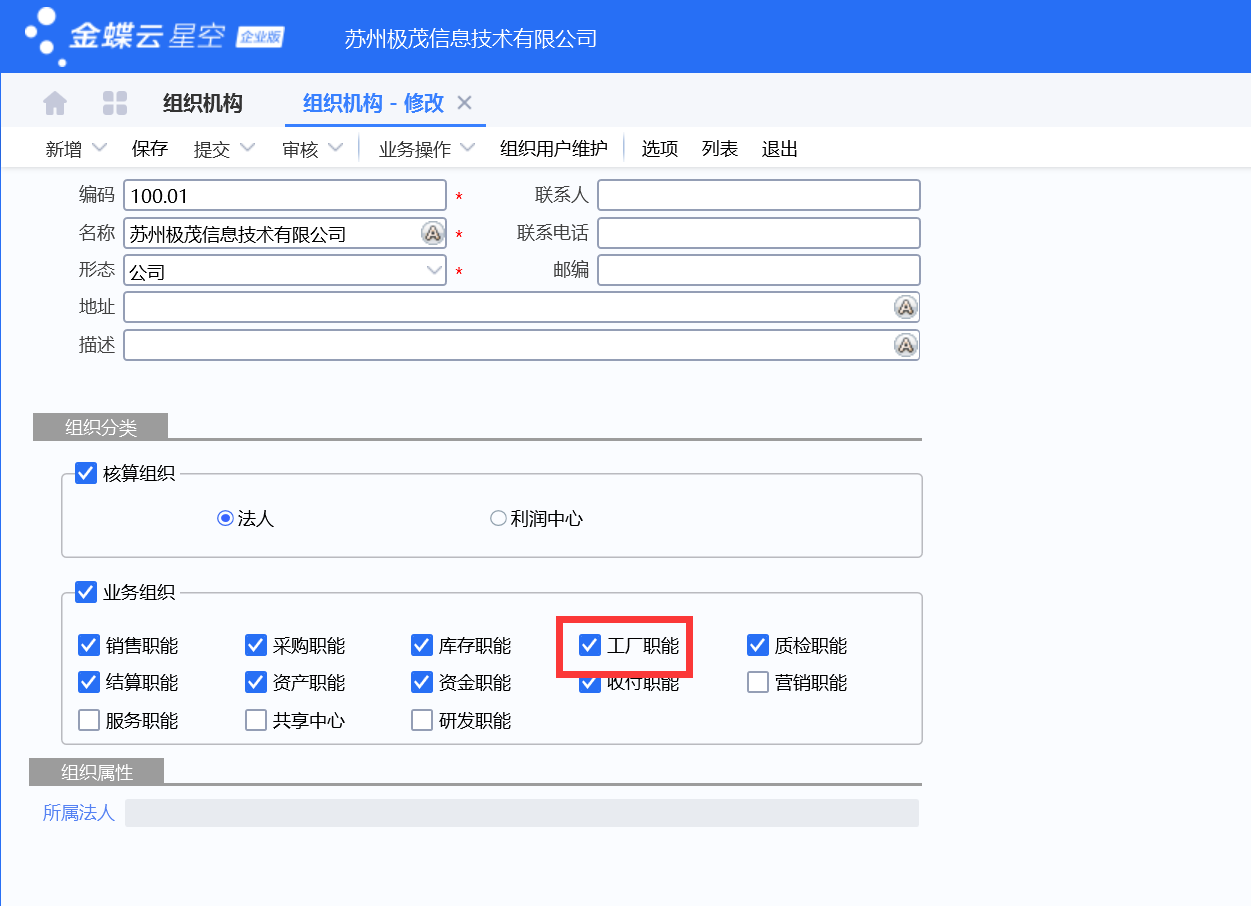The width and height of the screenshot is (1251, 906).
Task: Open the 业务操作 menu
Action: pyautogui.click(x=415, y=149)
